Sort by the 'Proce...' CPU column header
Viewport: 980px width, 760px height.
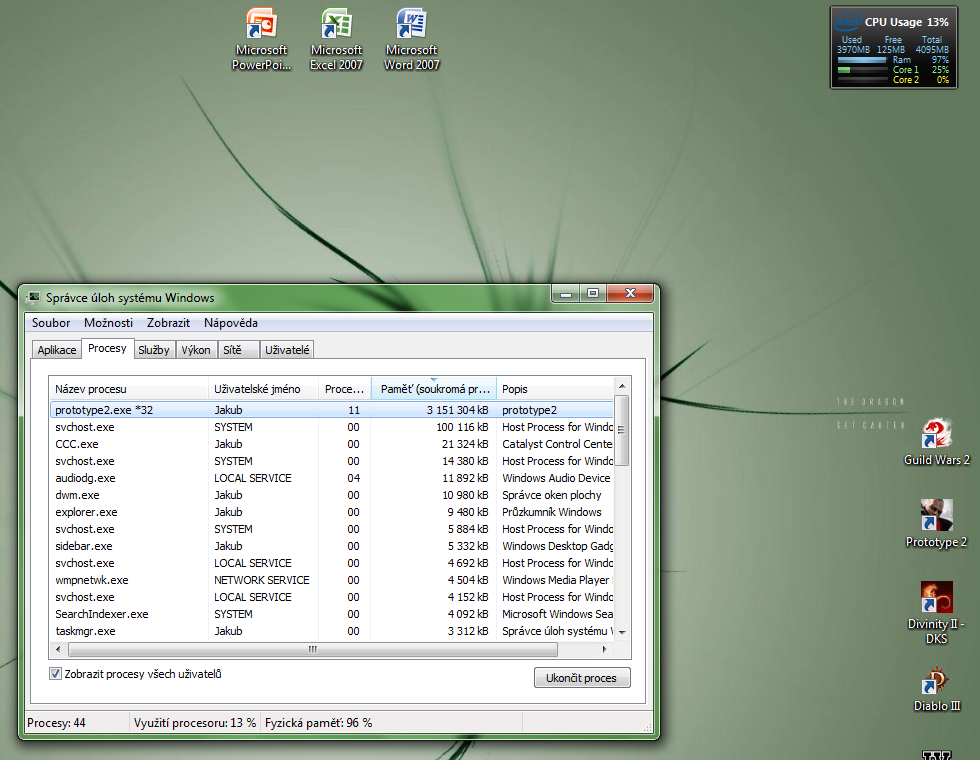pos(344,389)
